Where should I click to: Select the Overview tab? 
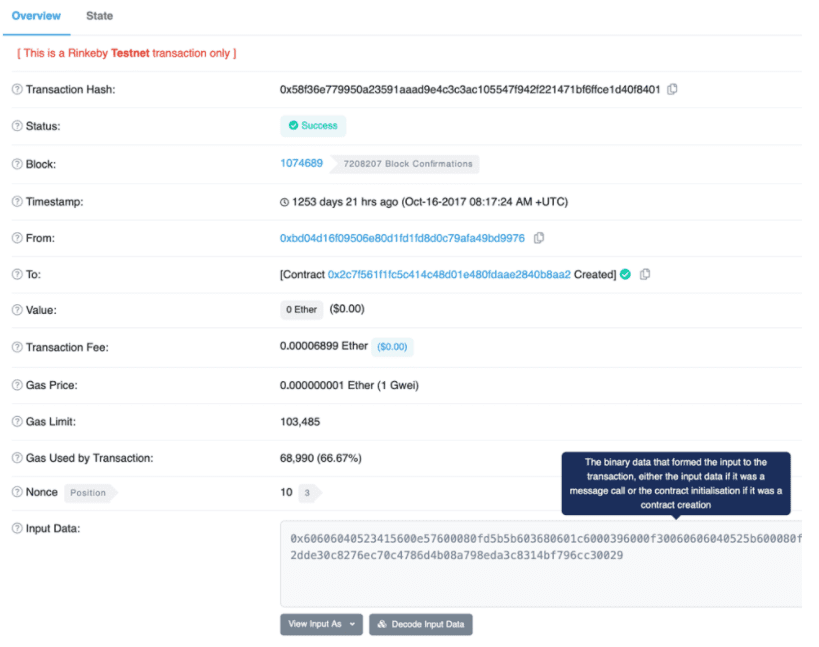[37, 16]
